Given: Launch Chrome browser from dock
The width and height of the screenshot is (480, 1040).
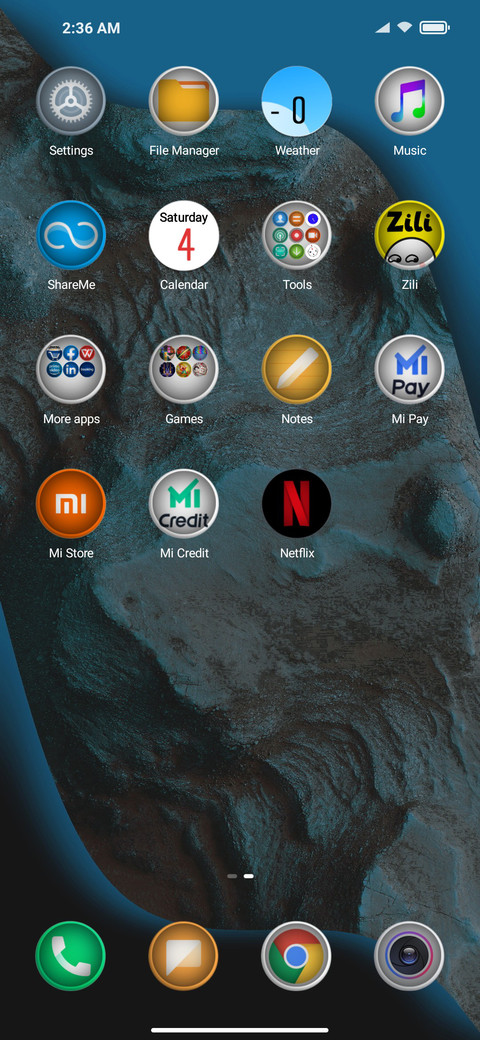Looking at the screenshot, I should [x=296, y=956].
